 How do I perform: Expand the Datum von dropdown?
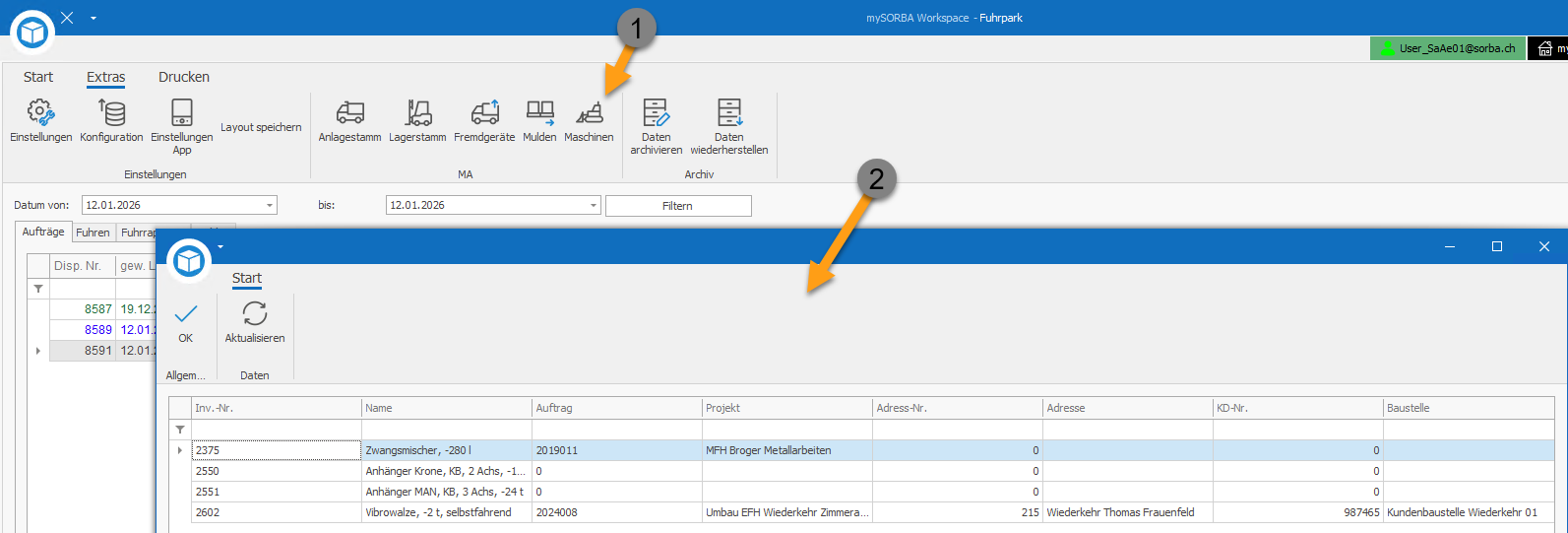[x=270, y=205]
